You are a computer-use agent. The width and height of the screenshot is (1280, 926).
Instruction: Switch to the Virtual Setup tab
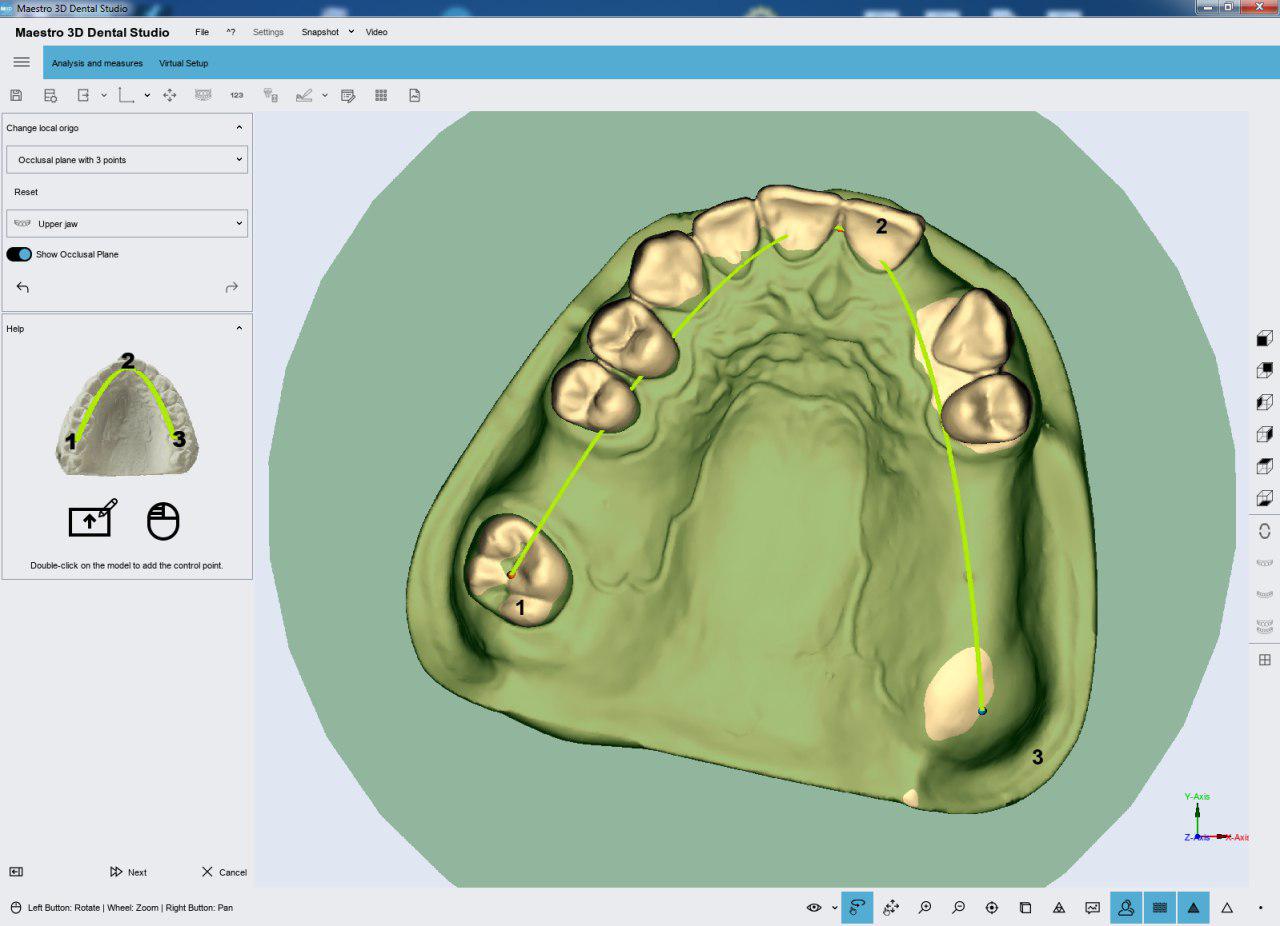click(184, 63)
